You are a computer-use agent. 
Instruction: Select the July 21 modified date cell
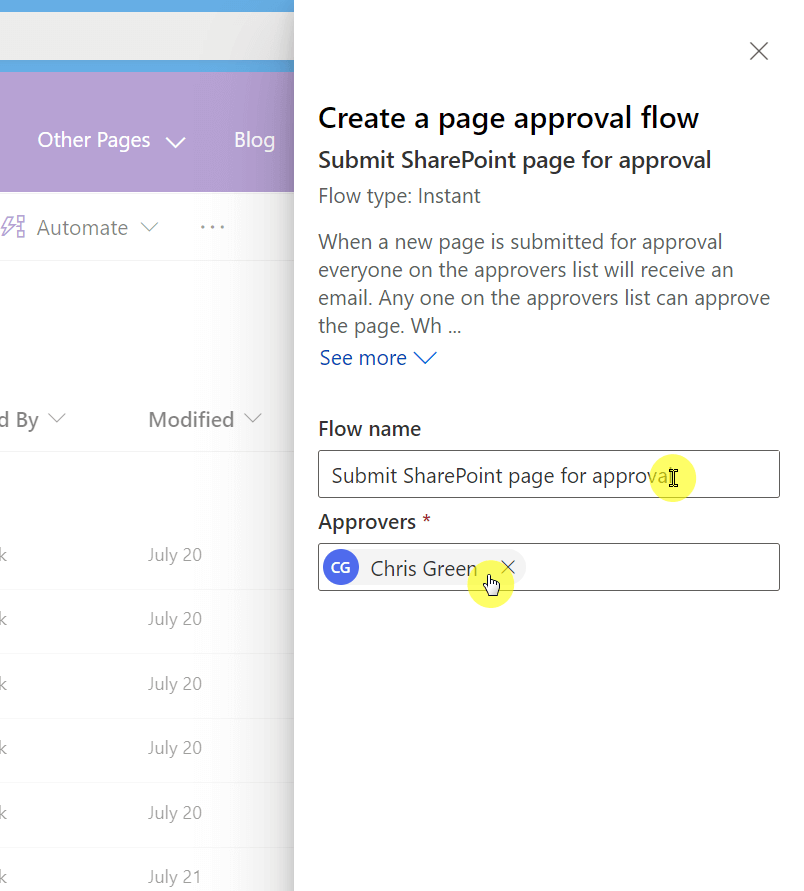pos(174,877)
